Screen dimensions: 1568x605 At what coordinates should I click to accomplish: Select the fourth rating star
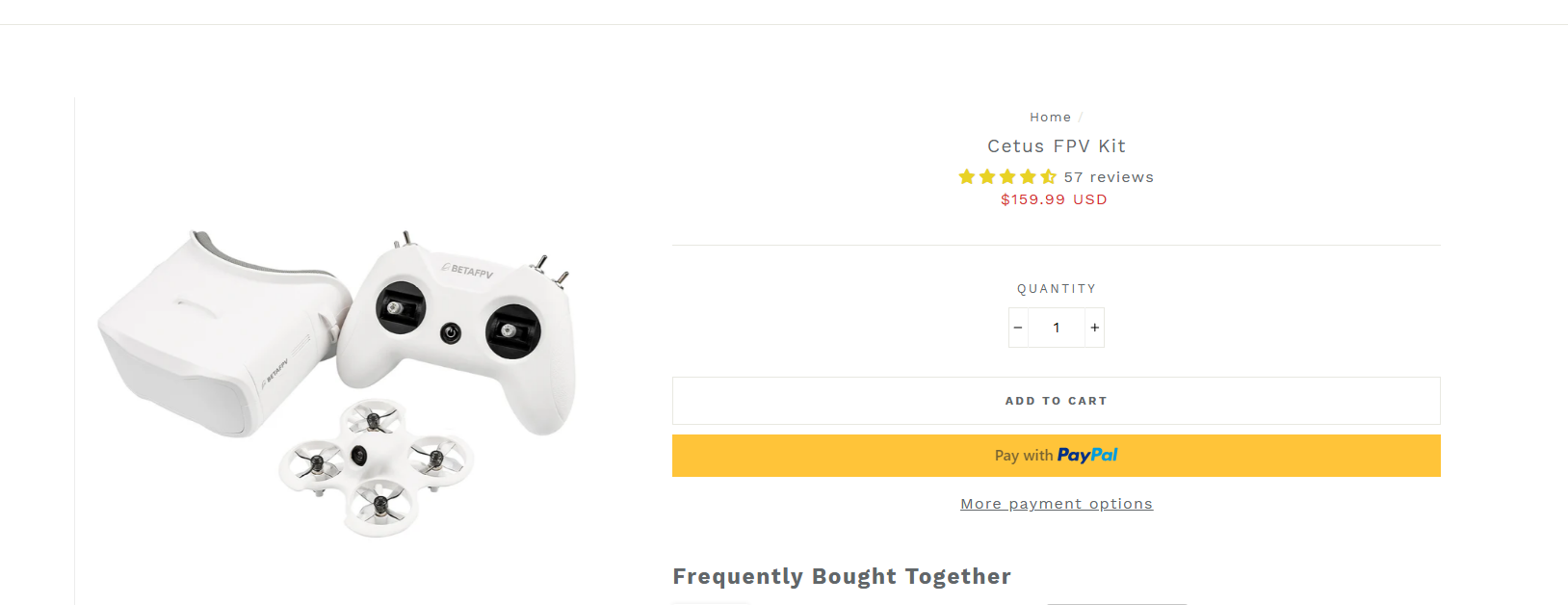(x=1028, y=177)
